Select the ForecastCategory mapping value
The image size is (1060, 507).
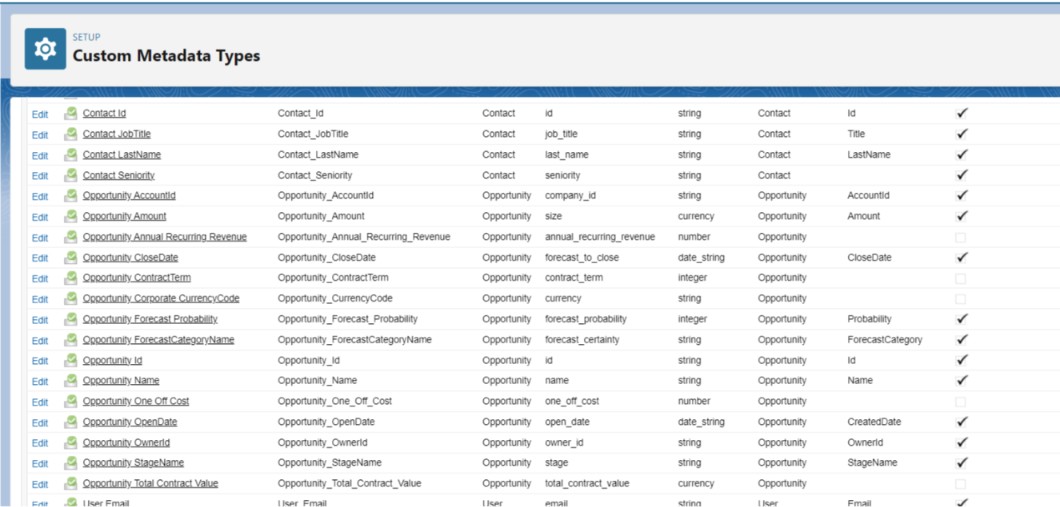[x=884, y=339]
